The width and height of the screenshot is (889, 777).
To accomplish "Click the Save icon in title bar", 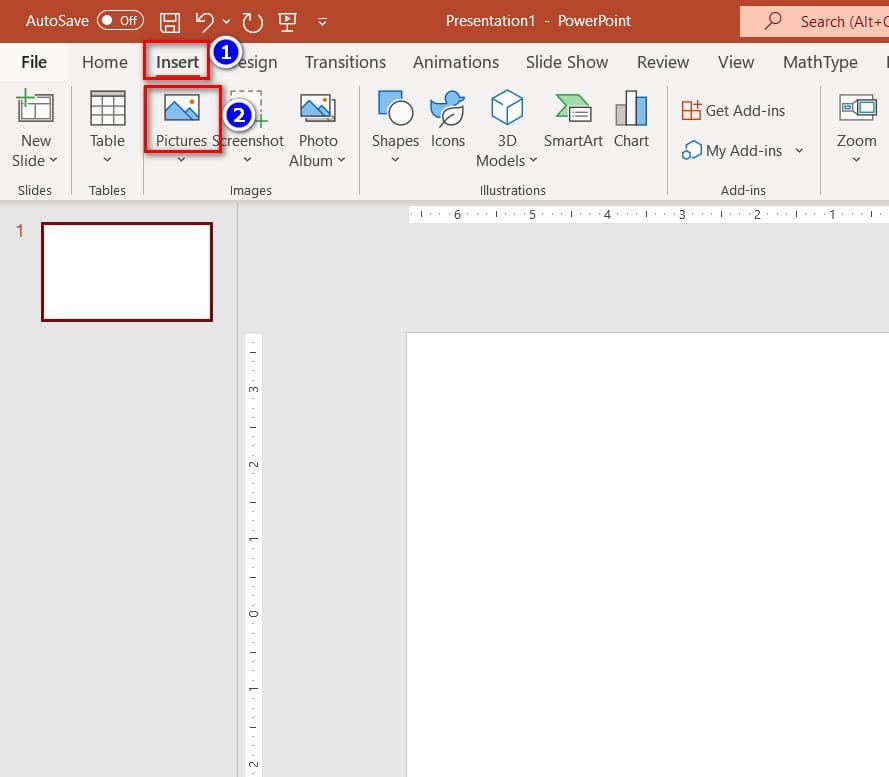I will (170, 21).
